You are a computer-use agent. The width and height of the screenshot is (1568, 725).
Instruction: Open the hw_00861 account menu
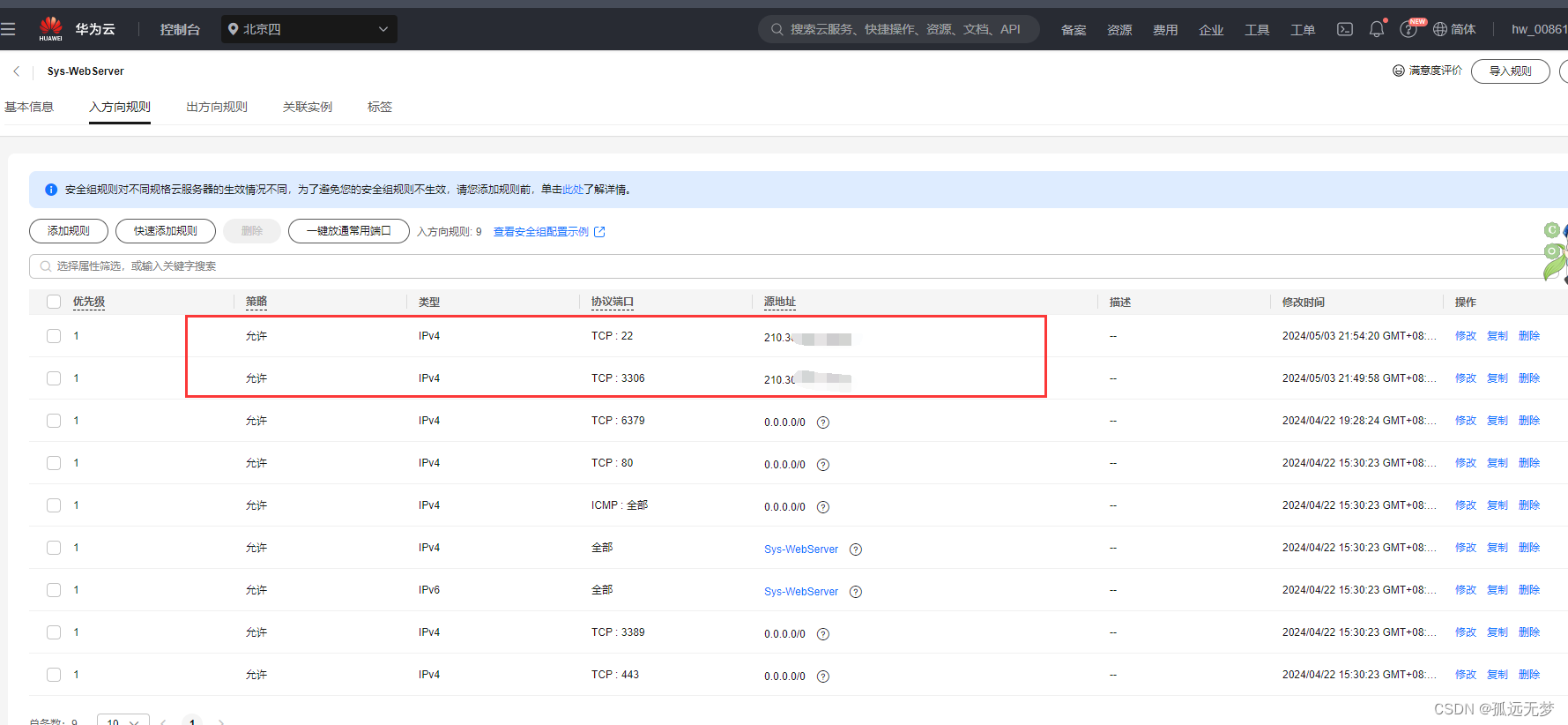coord(1539,29)
